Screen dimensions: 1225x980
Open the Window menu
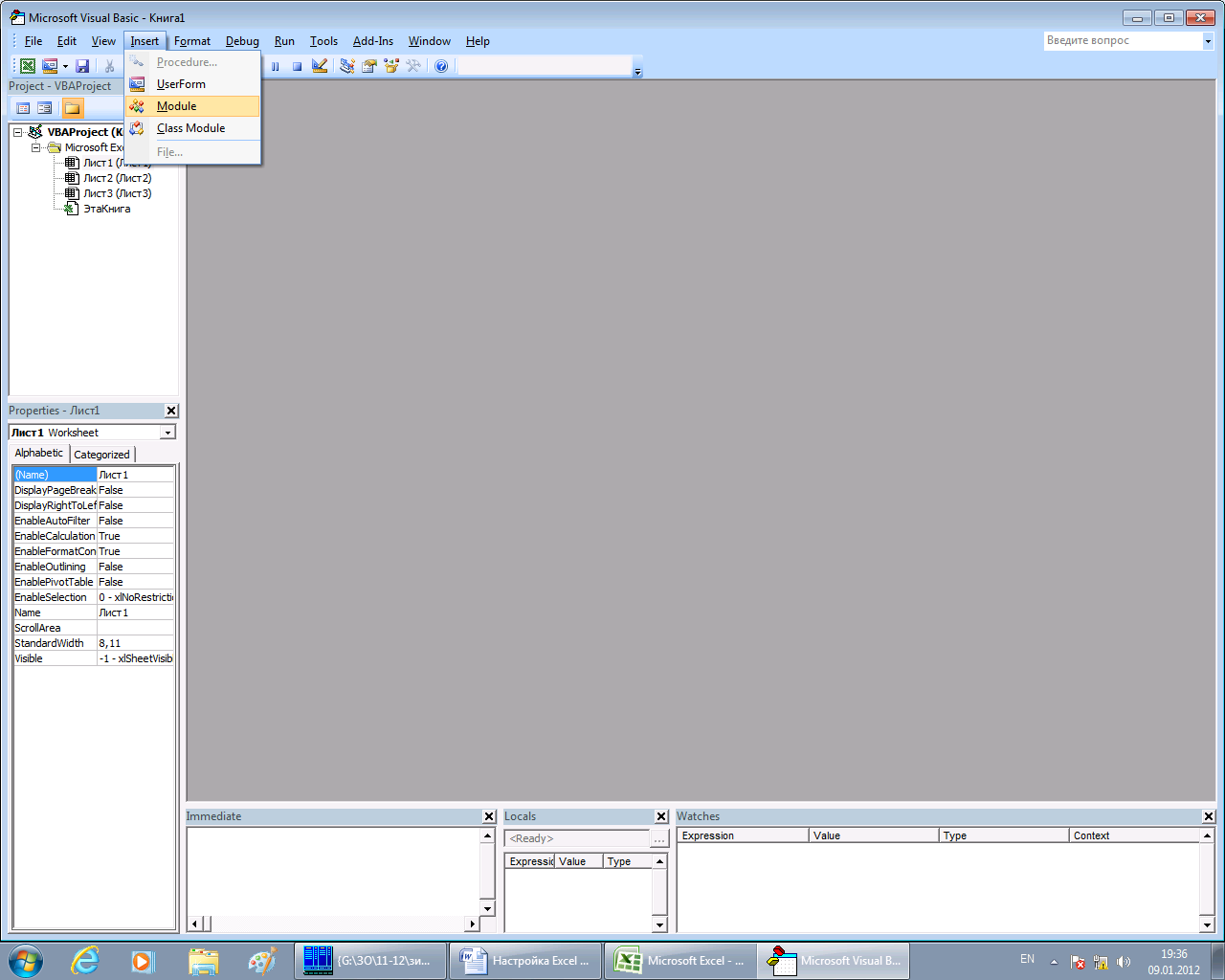point(430,41)
